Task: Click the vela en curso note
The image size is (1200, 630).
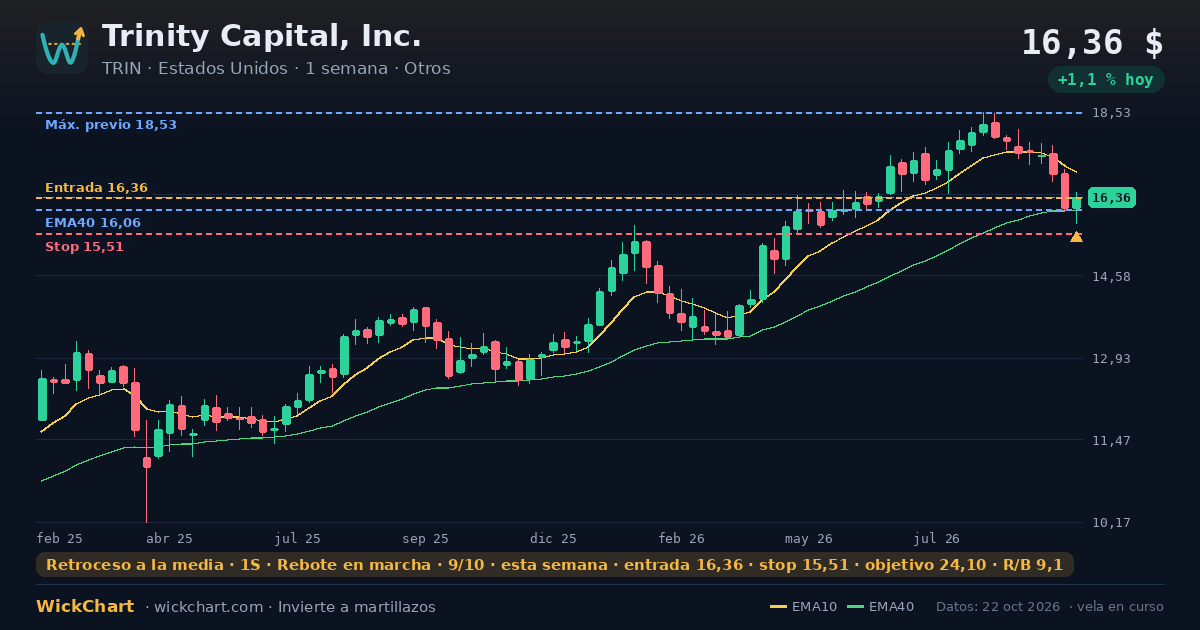Action: click(1121, 607)
